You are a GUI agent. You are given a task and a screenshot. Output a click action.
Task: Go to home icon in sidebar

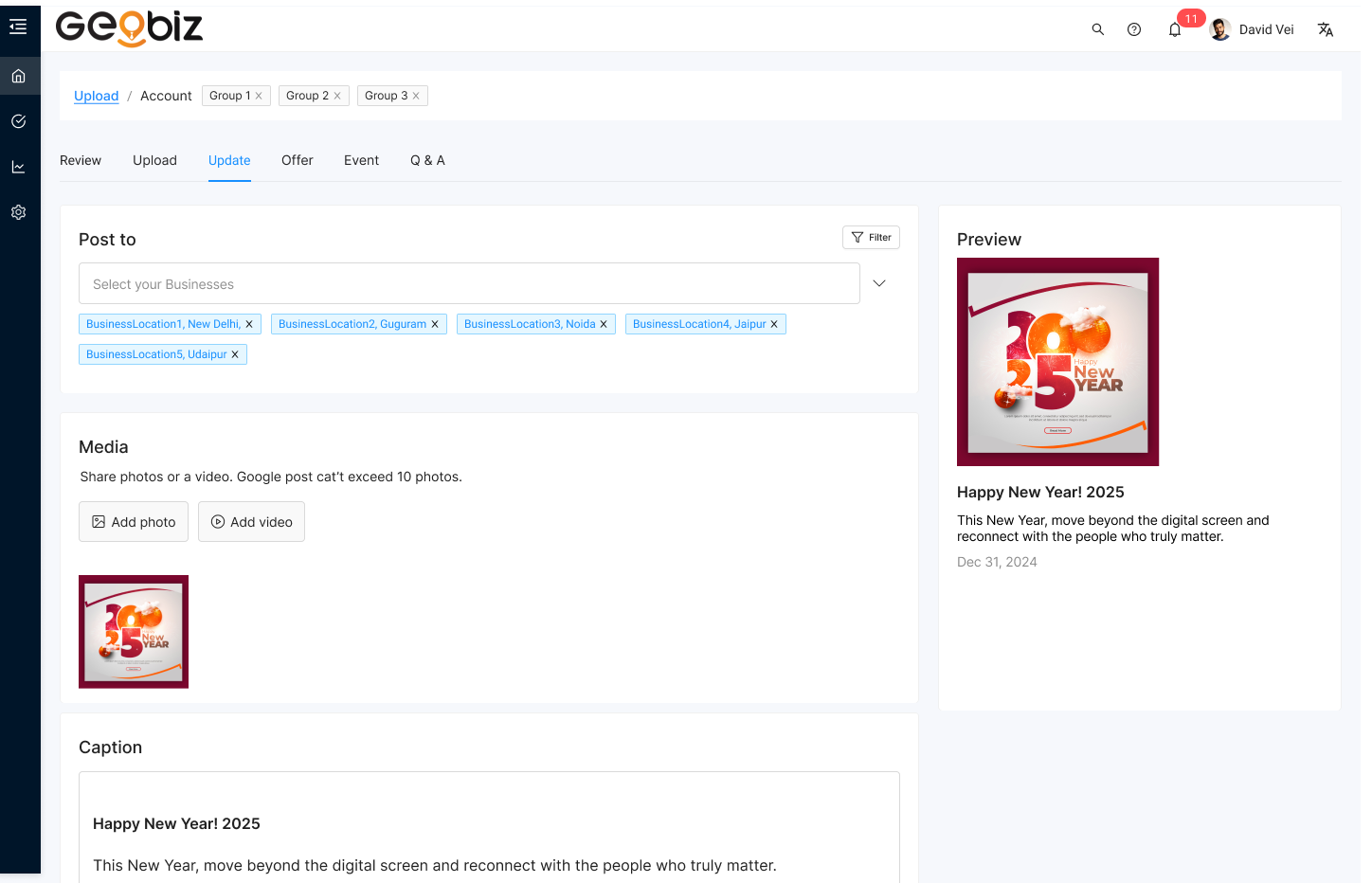pyautogui.click(x=18, y=76)
